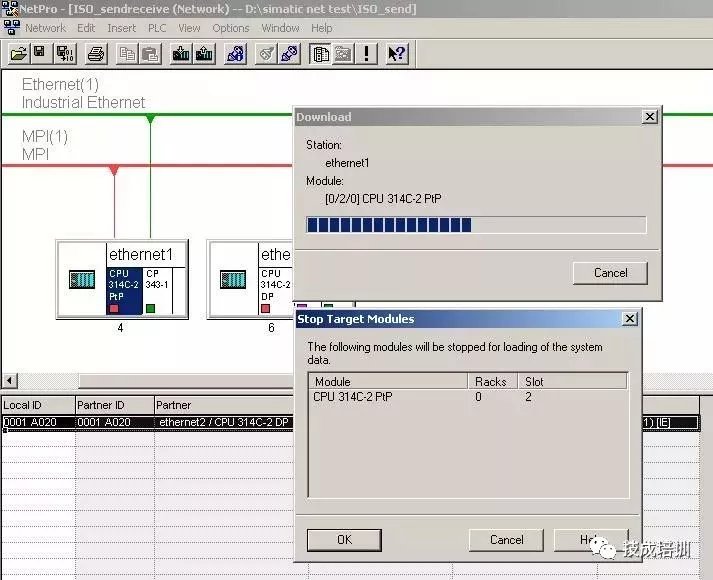The image size is (713, 580).
Task: Click the left scroll arrow of horizontal scrollbar
Action: pyautogui.click(x=10, y=381)
